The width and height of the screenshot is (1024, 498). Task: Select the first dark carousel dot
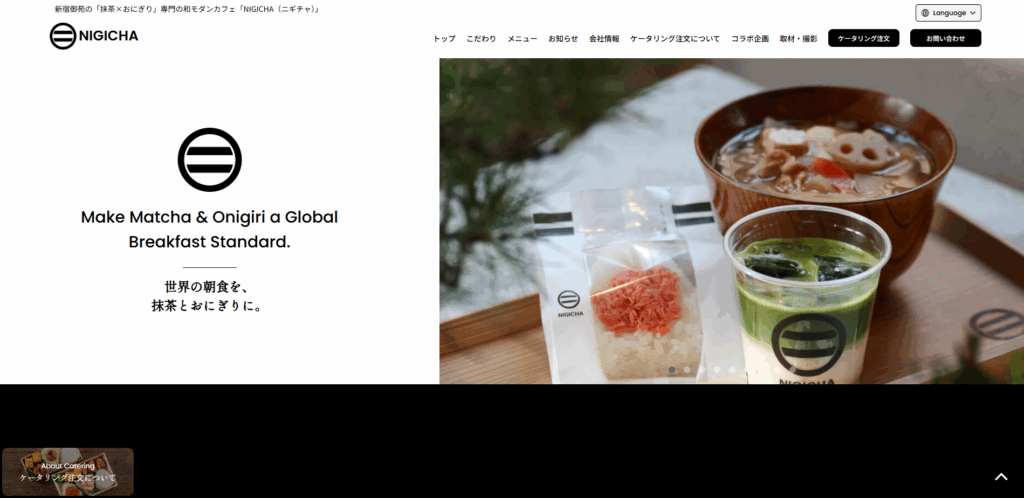[671, 369]
